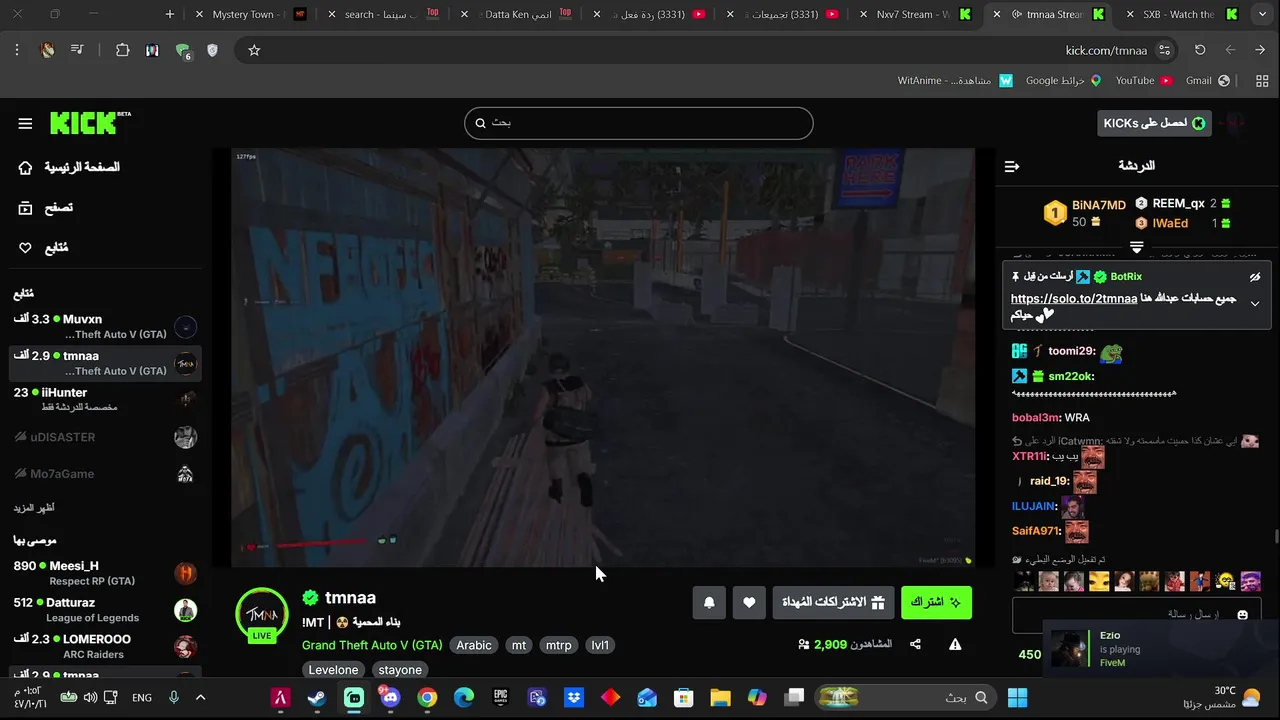This screenshot has width=1280, height=720.
Task: Click the mtrp tag
Action: (559, 645)
